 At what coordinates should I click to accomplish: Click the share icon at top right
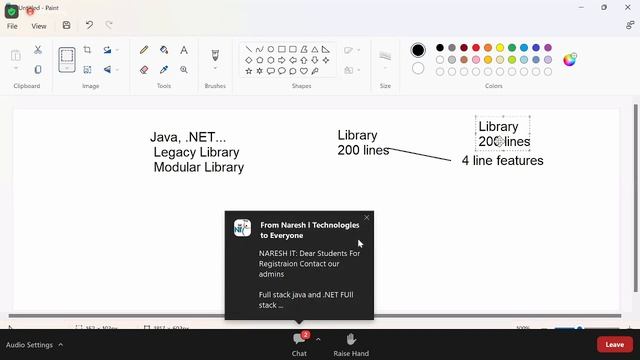[x=630, y=25]
